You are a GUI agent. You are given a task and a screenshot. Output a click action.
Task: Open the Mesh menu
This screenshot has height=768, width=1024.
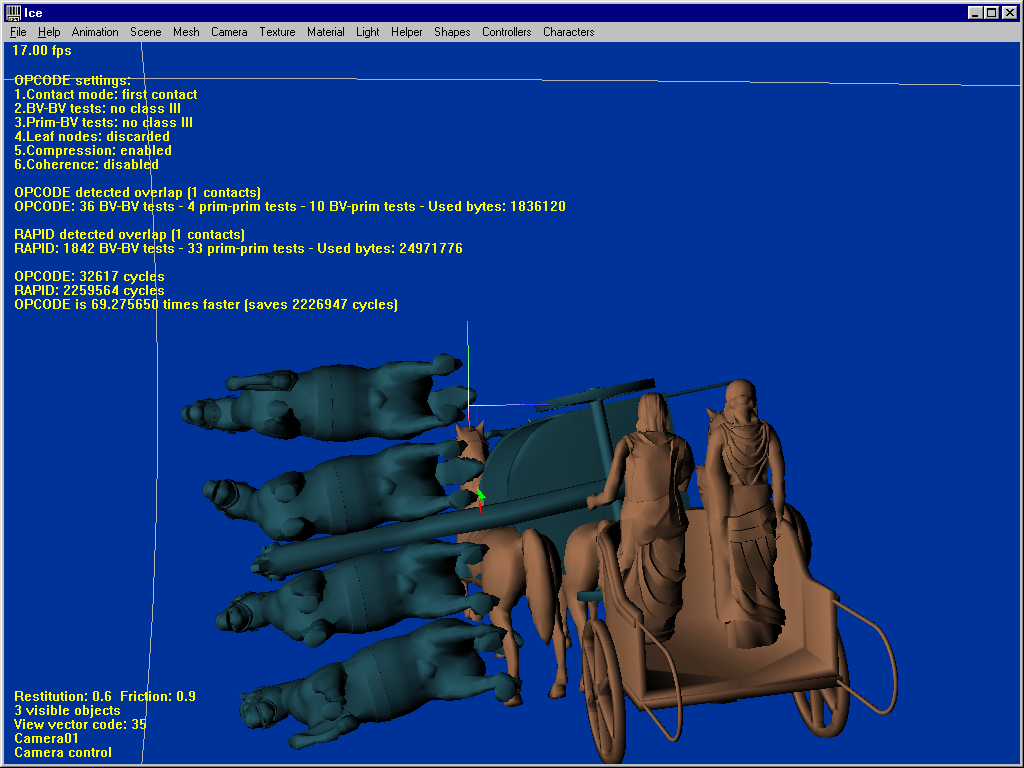[186, 32]
